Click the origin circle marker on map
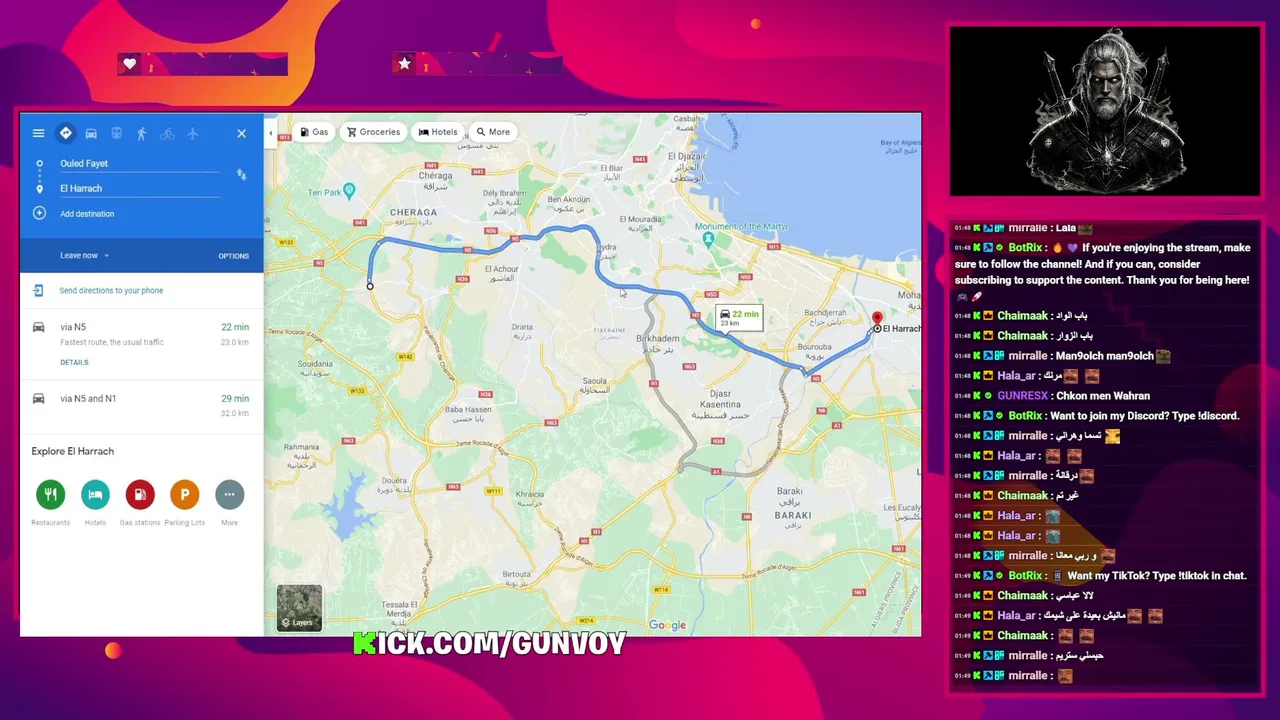 [x=370, y=286]
